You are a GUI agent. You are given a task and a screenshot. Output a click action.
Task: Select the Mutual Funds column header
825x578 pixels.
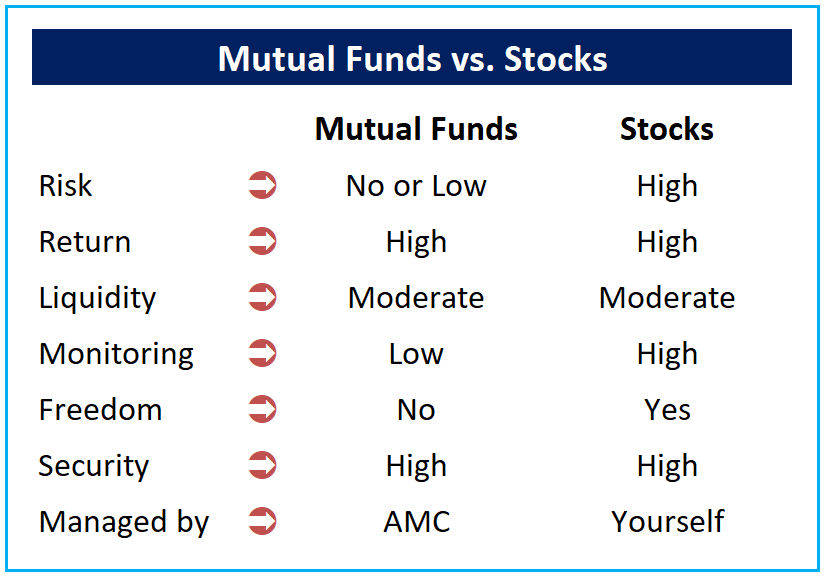click(x=416, y=129)
